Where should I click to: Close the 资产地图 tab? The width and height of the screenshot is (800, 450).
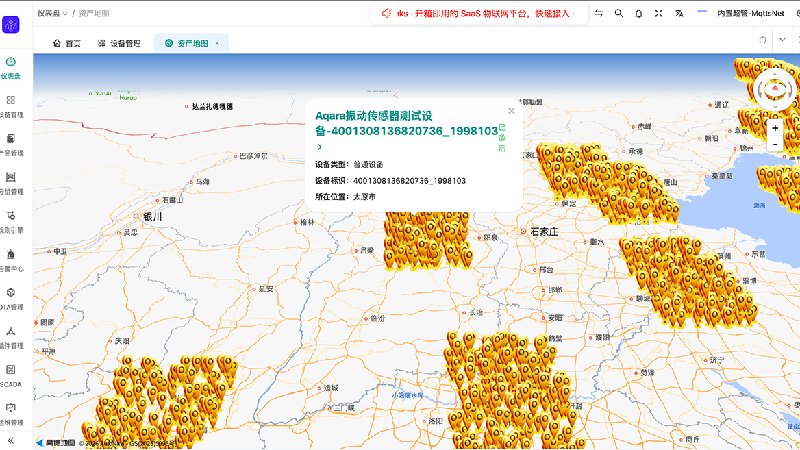tap(217, 43)
